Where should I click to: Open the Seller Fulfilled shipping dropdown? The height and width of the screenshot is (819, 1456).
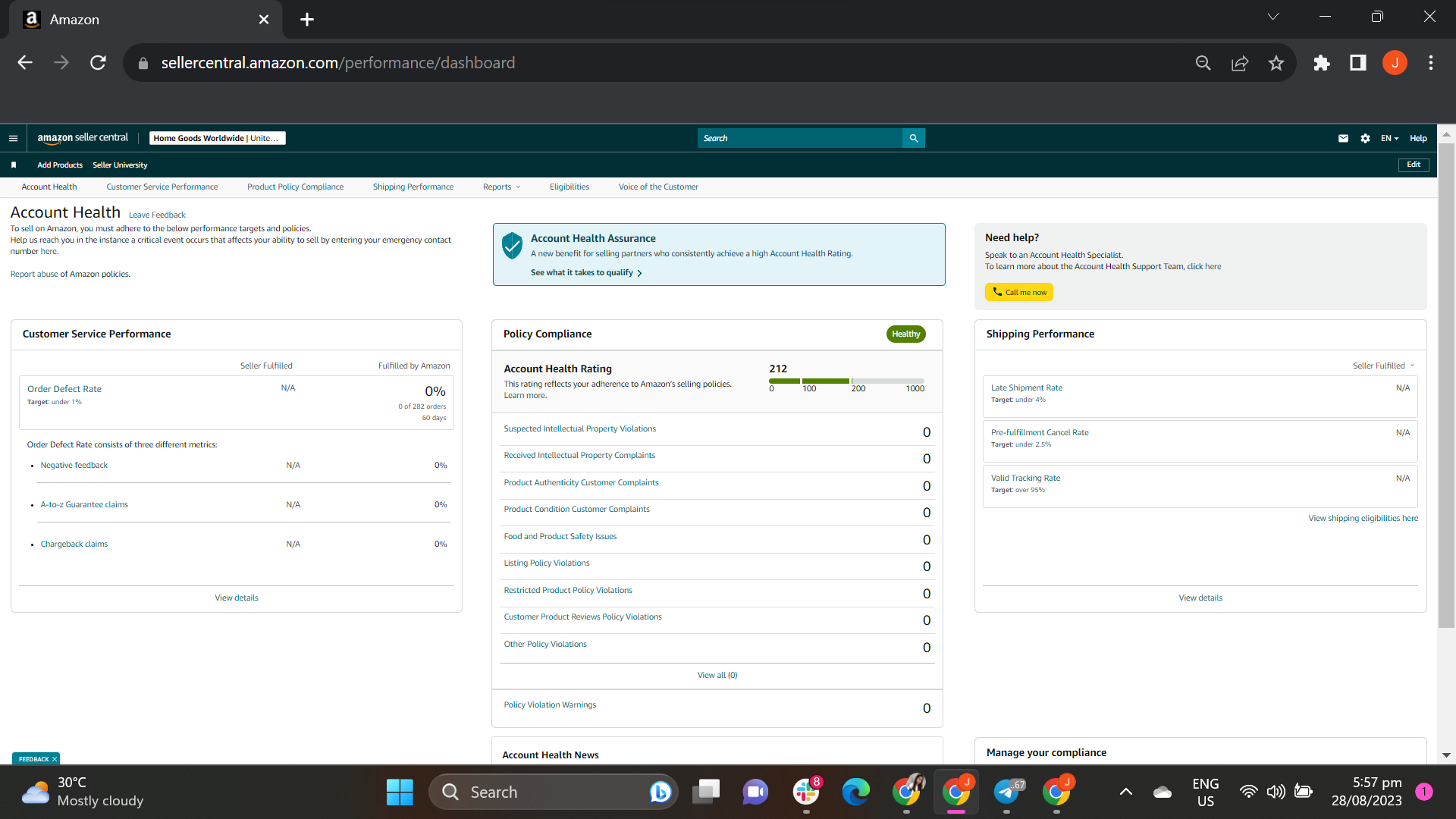coord(1384,366)
